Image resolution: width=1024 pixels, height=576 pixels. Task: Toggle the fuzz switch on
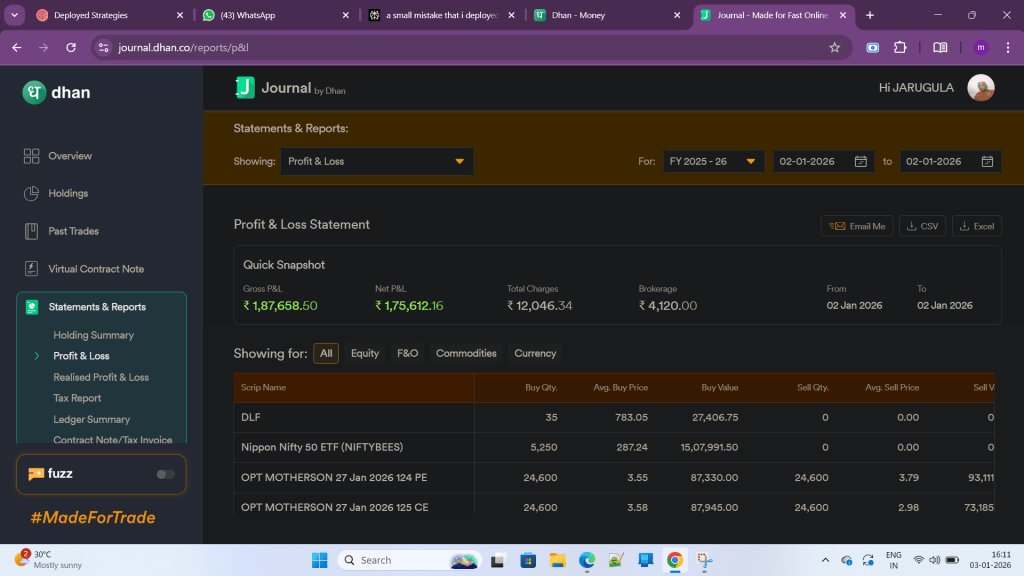[165, 474]
